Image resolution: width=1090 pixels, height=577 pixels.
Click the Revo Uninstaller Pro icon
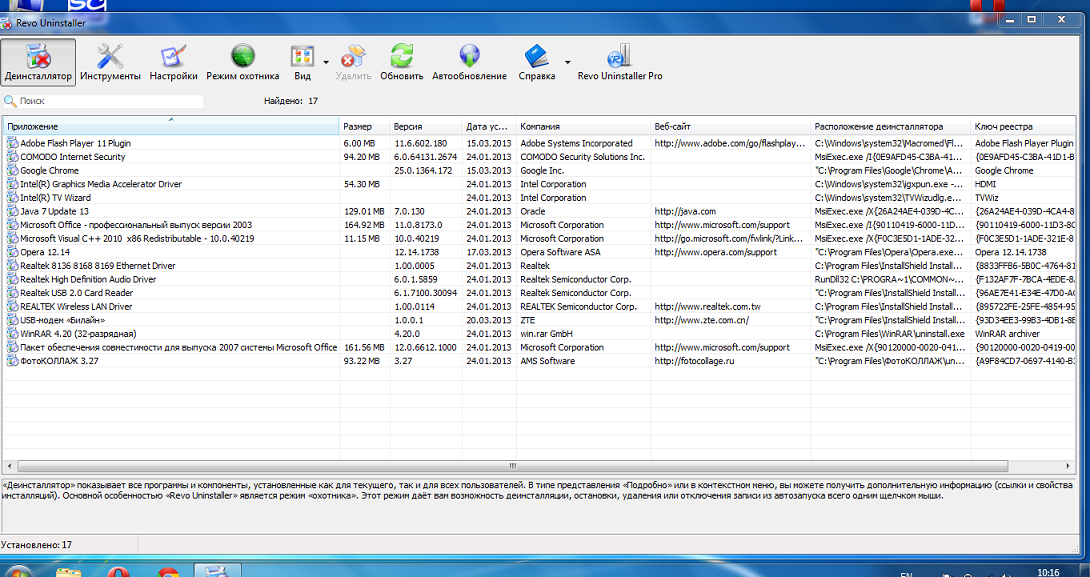click(620, 62)
